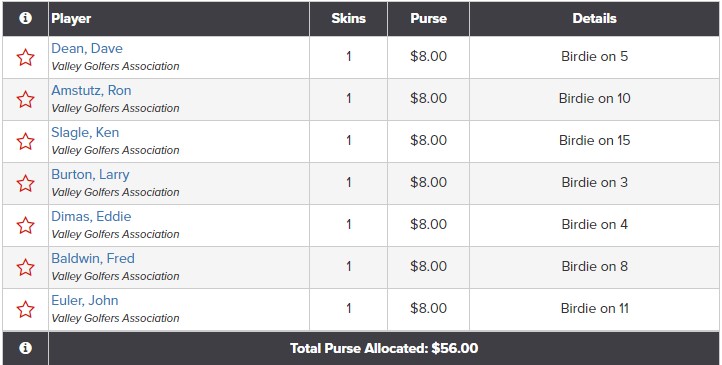Click the Details column header

[x=594, y=18]
